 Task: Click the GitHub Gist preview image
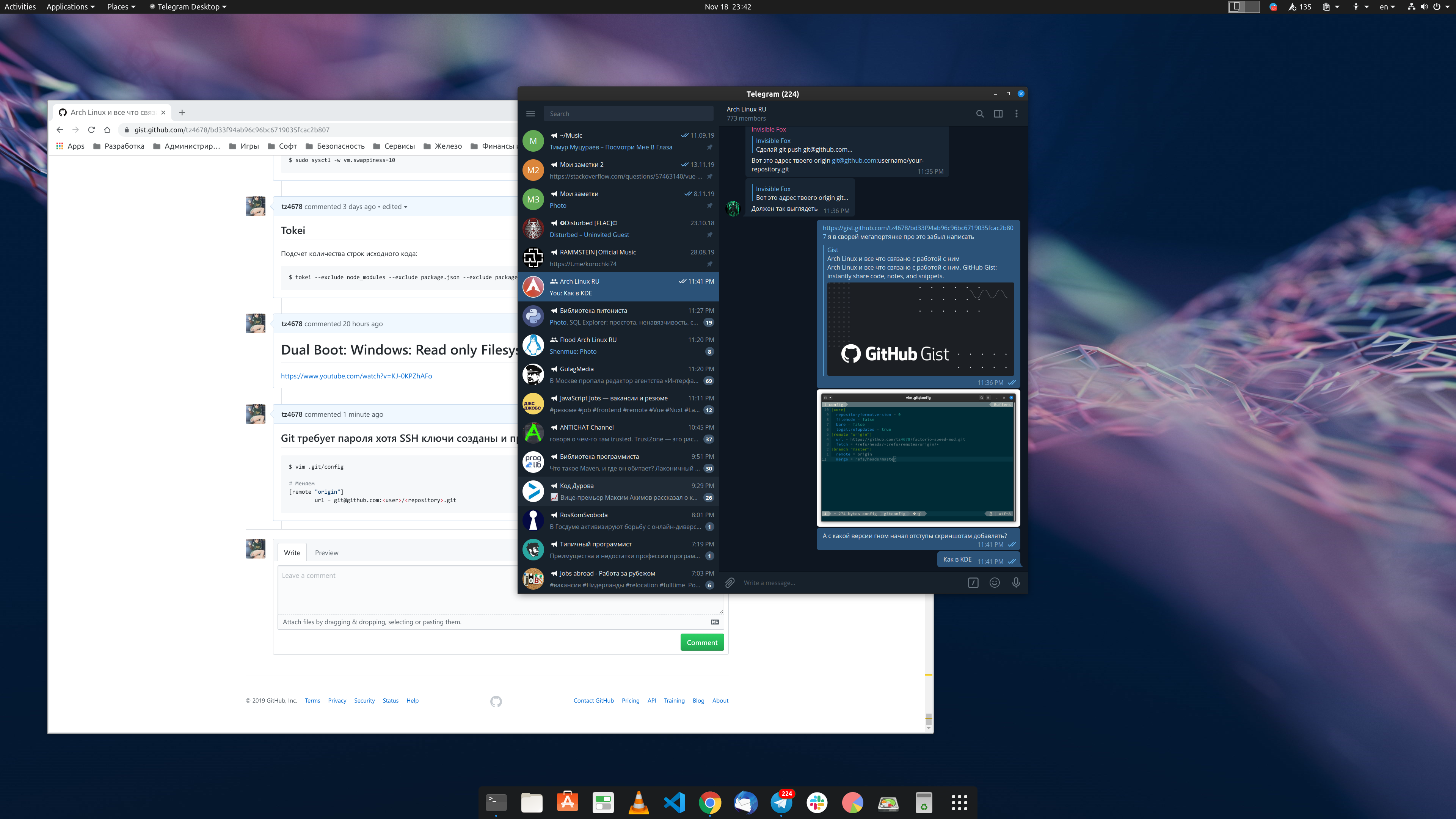tap(920, 329)
